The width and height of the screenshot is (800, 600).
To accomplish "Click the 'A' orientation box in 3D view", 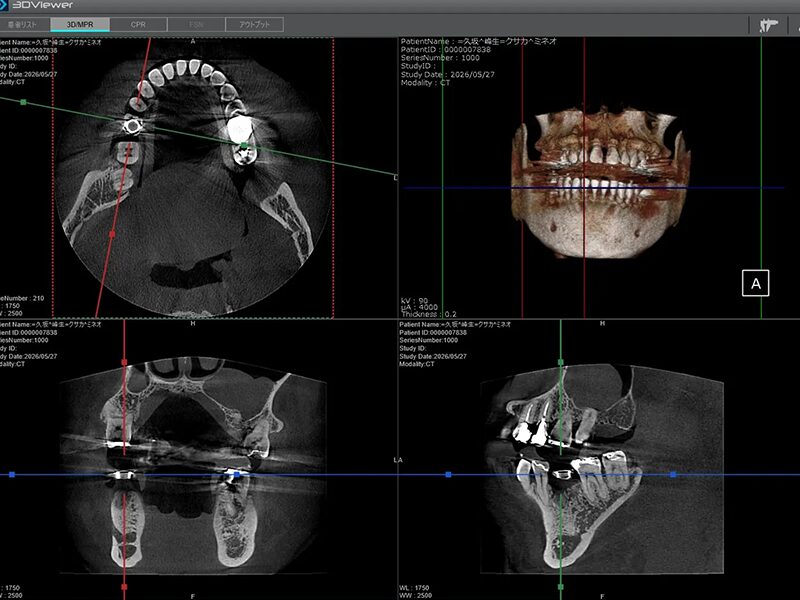I will coord(756,283).
